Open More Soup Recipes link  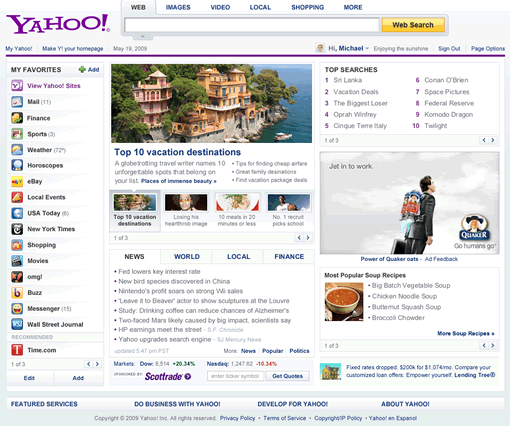(466, 333)
